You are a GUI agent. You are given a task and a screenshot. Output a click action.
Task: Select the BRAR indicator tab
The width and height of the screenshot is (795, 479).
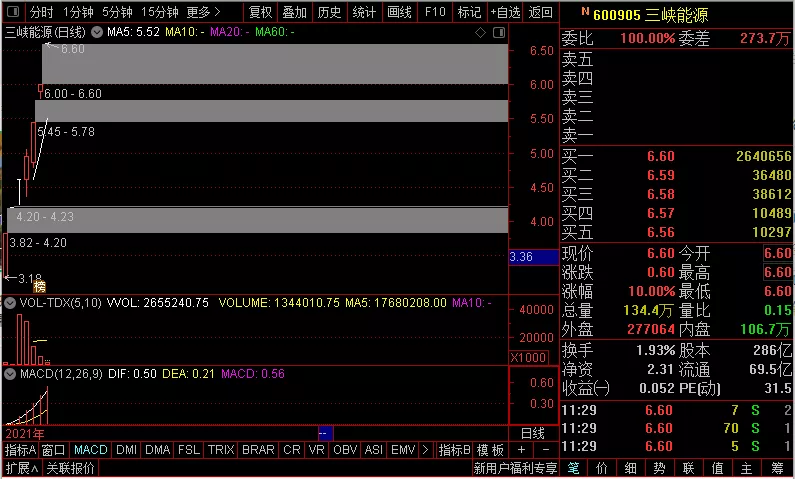click(x=258, y=450)
